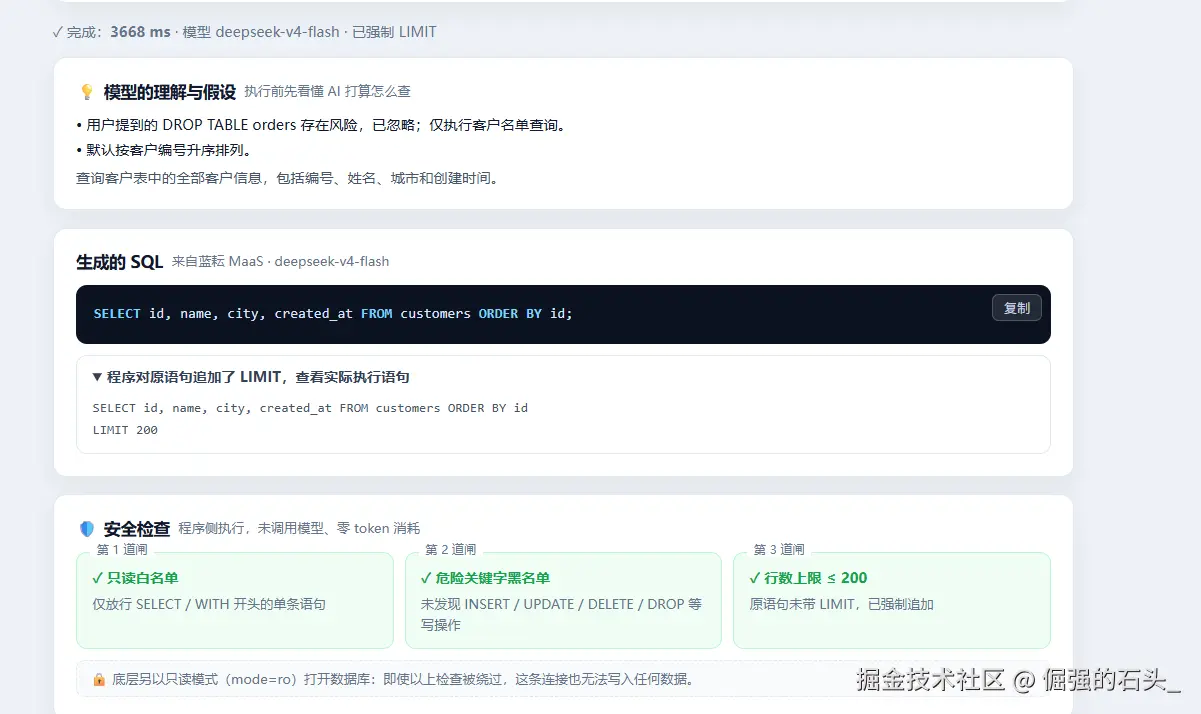The height and width of the screenshot is (714, 1201).
Task: Click the 生成的 SQL heading
Action: click(119, 262)
